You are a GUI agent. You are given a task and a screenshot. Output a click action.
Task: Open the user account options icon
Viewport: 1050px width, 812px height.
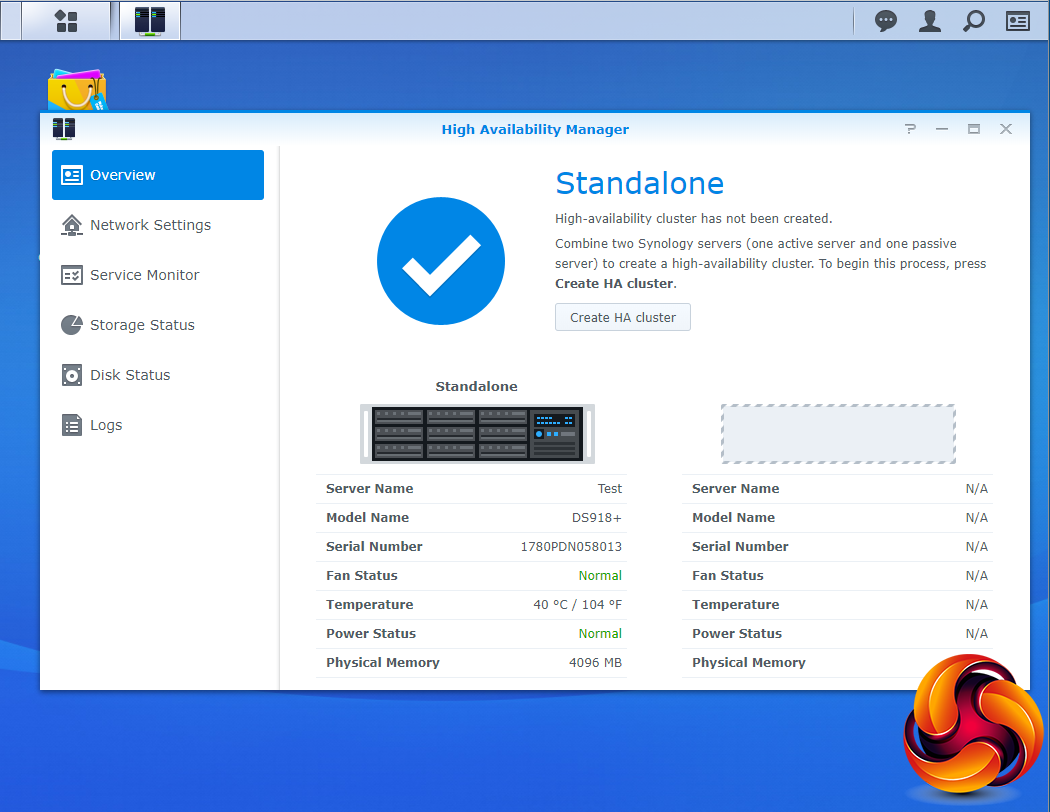tap(929, 21)
